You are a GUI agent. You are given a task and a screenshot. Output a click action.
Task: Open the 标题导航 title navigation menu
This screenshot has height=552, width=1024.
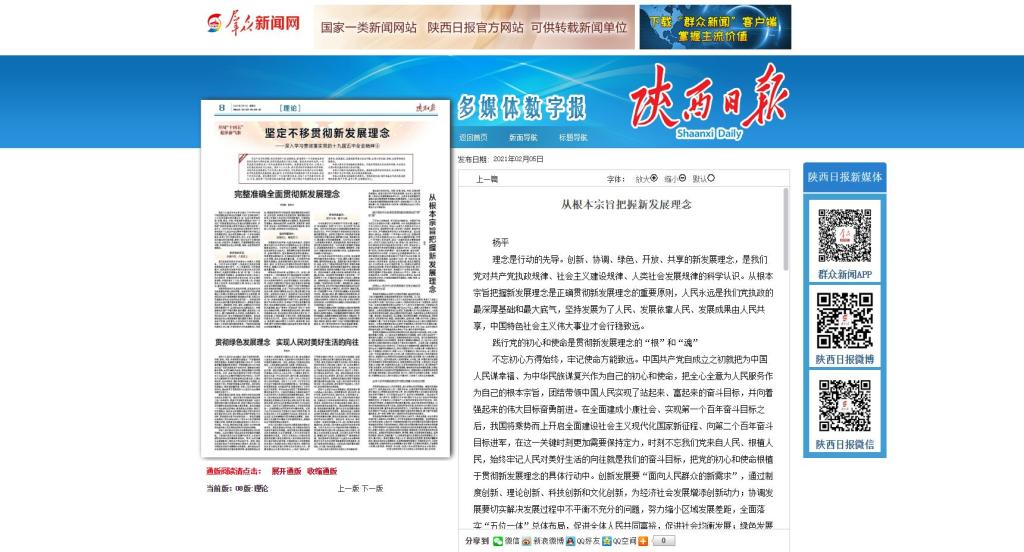coord(573,137)
